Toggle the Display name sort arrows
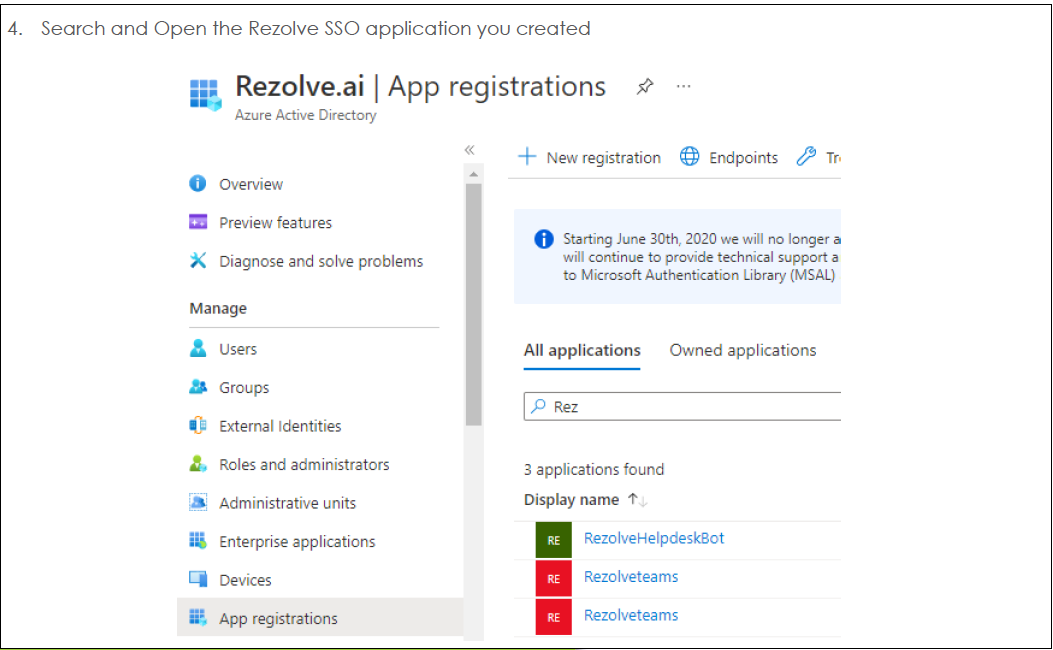This screenshot has height=650, width=1053. click(637, 500)
